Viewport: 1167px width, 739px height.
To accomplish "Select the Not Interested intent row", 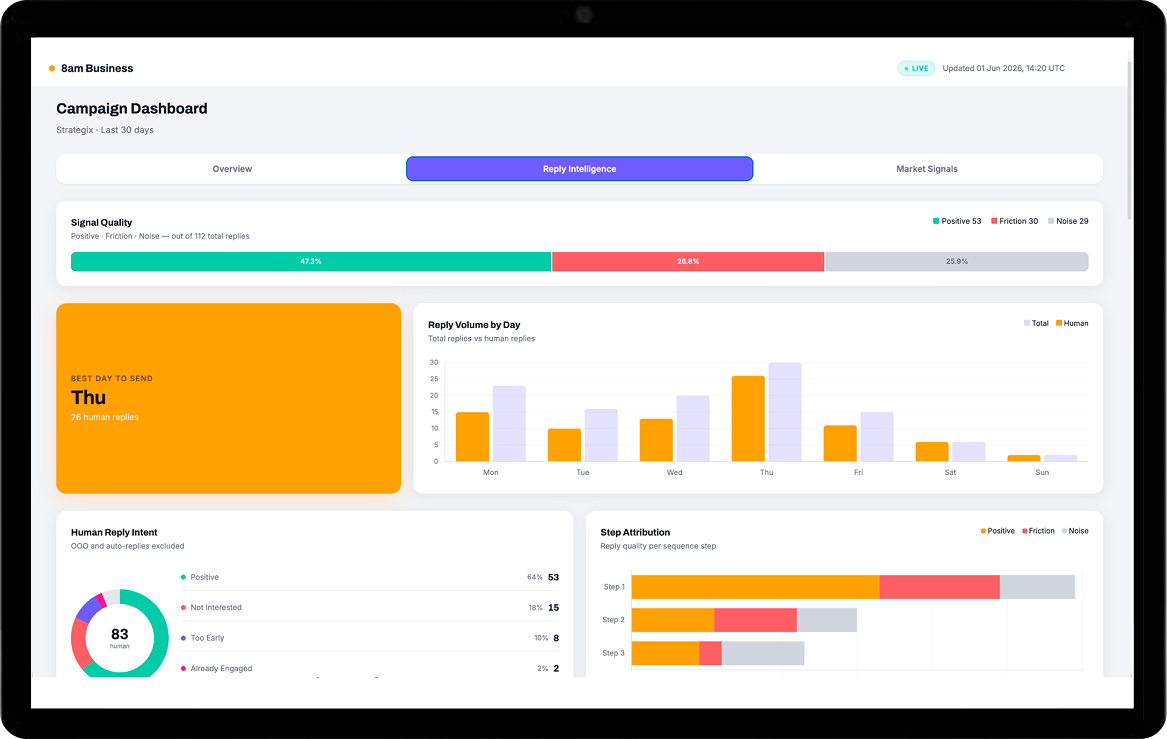I will pos(370,607).
